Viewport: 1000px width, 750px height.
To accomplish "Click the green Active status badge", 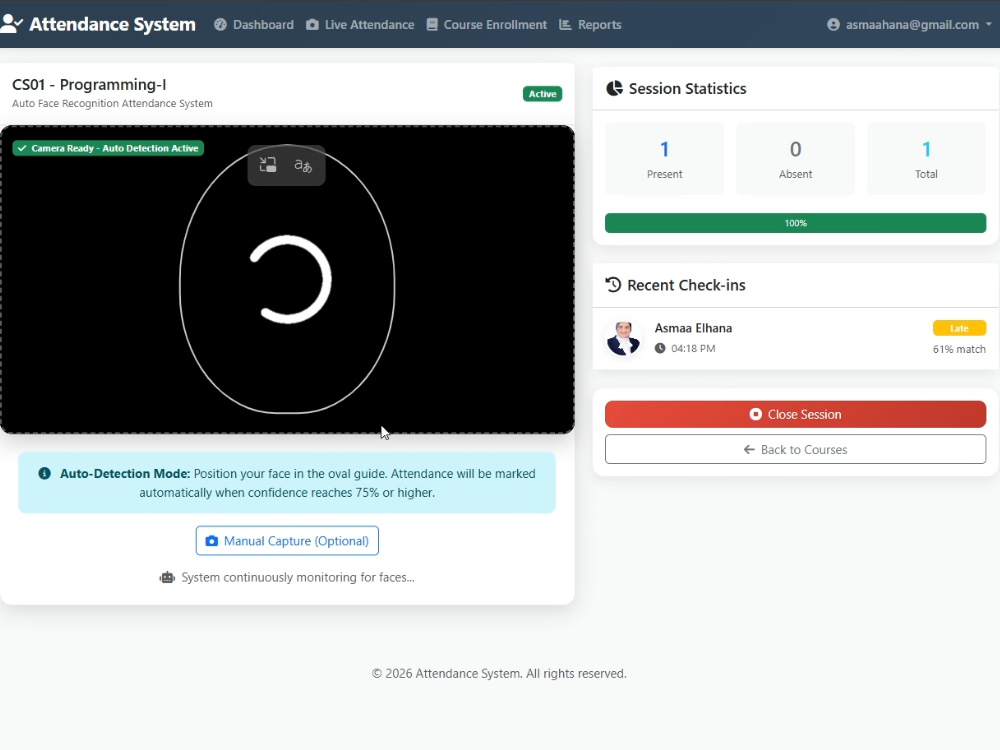I will click(x=542, y=94).
